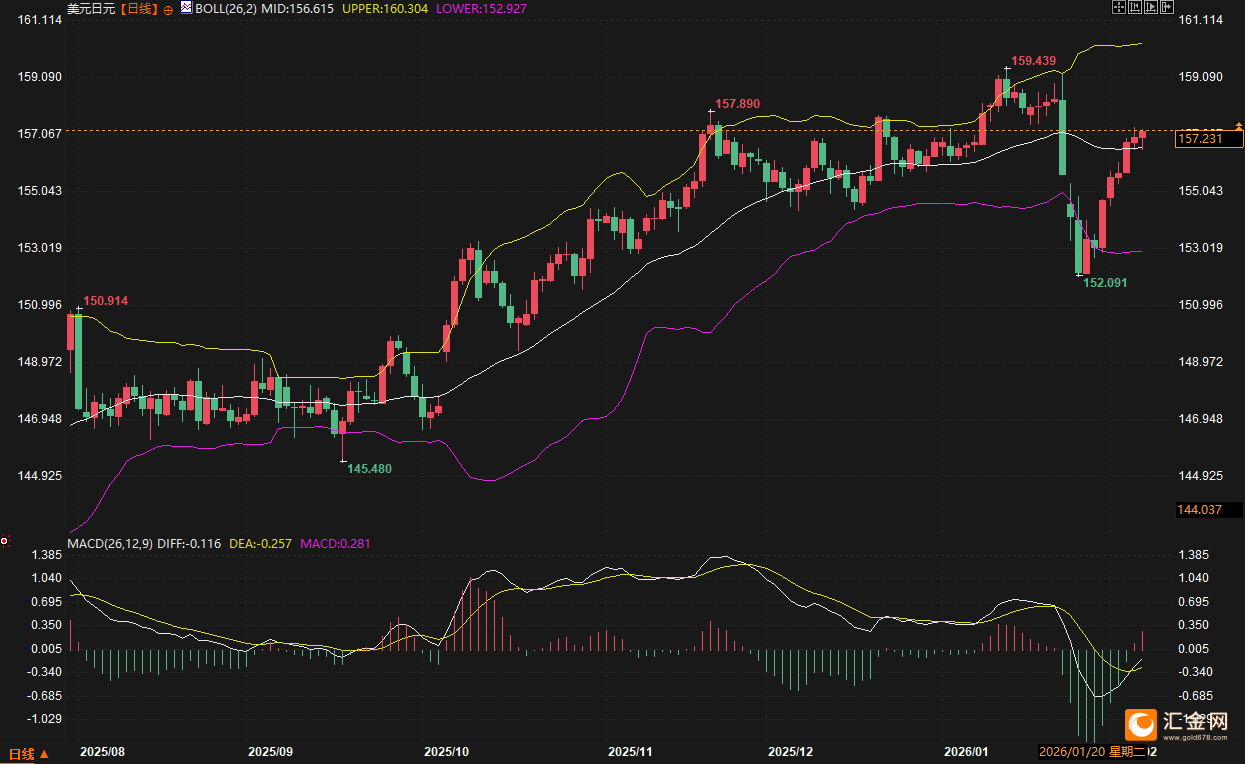Image resolution: width=1245 pixels, height=764 pixels.
Task: Click the 【日线】 period label in chart title
Action: pyautogui.click(x=139, y=8)
